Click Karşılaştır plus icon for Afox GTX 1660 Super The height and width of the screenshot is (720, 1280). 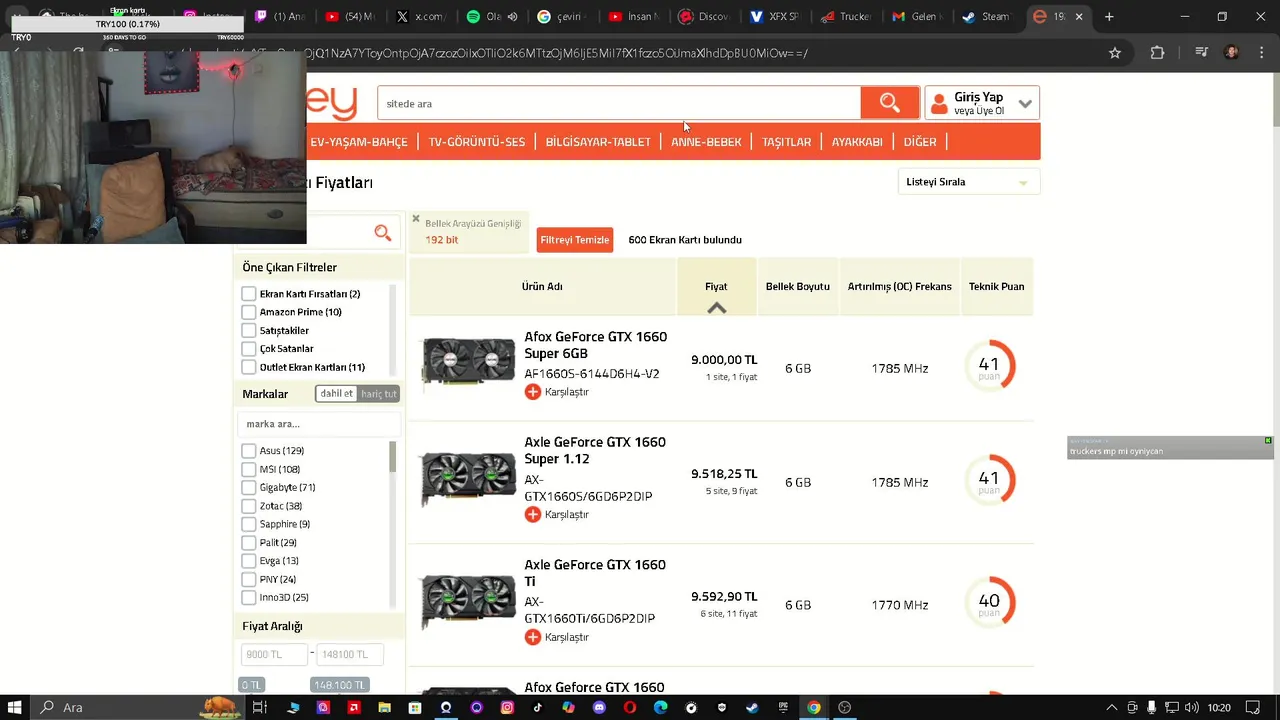point(532,392)
